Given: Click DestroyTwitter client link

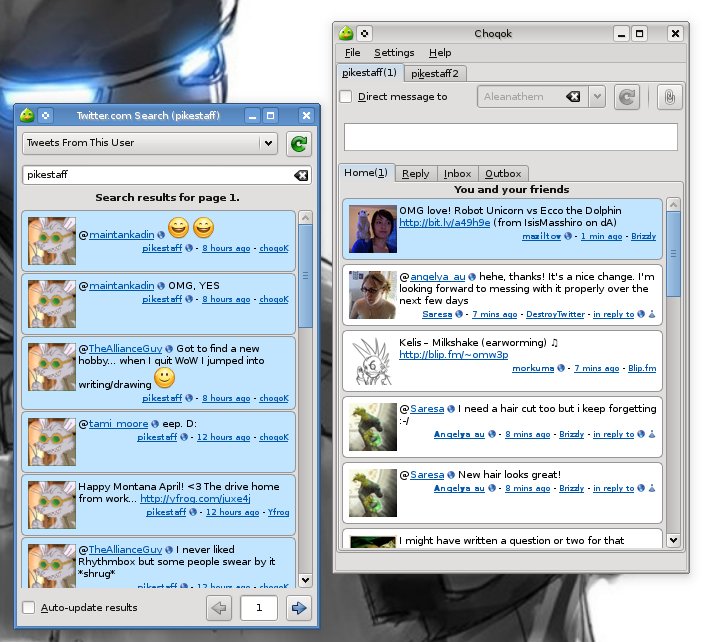Looking at the screenshot, I should pos(555,314).
